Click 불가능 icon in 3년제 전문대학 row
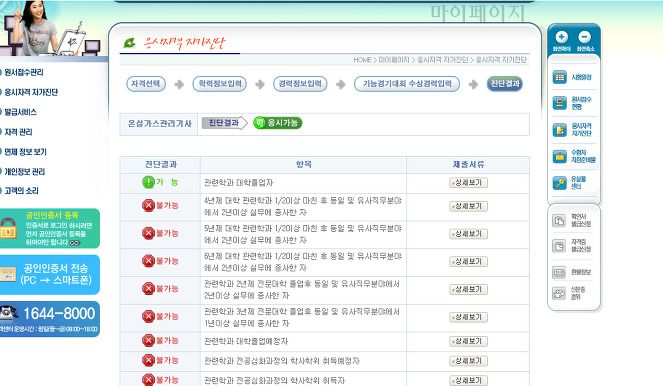Image resolution: width=663 pixels, height=386 pixels. (x=148, y=316)
